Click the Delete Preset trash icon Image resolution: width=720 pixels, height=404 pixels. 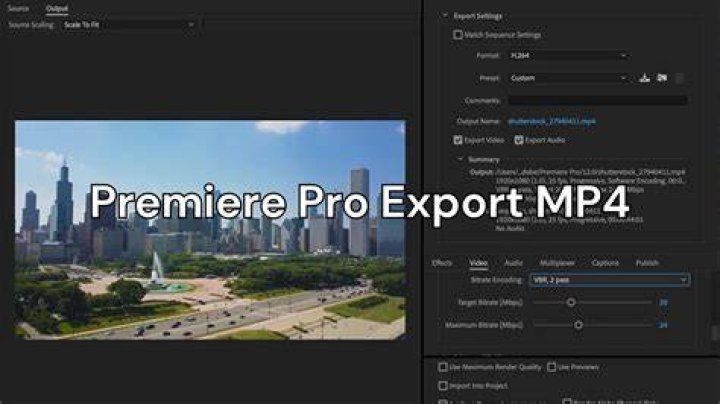tap(679, 78)
